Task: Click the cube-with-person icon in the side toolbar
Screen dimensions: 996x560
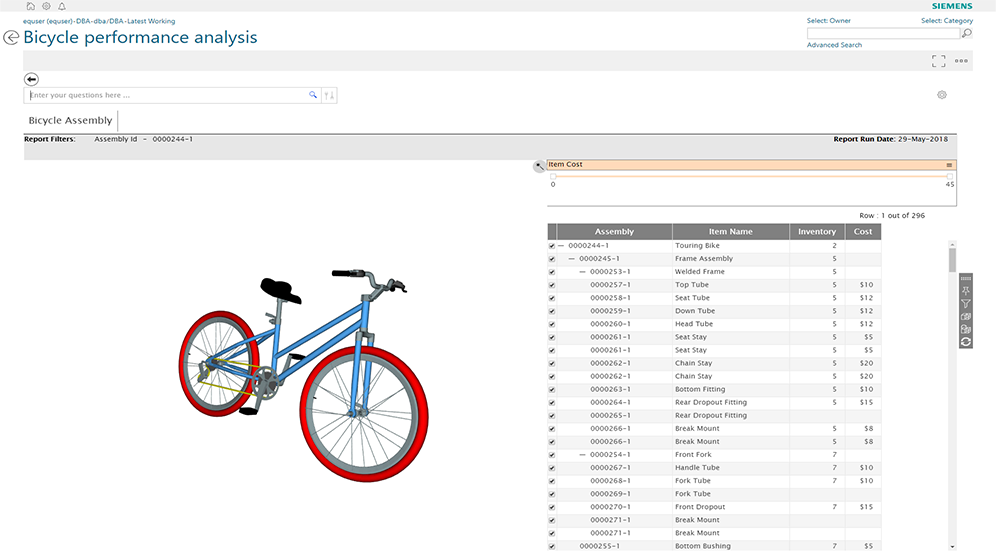Action: point(966,329)
